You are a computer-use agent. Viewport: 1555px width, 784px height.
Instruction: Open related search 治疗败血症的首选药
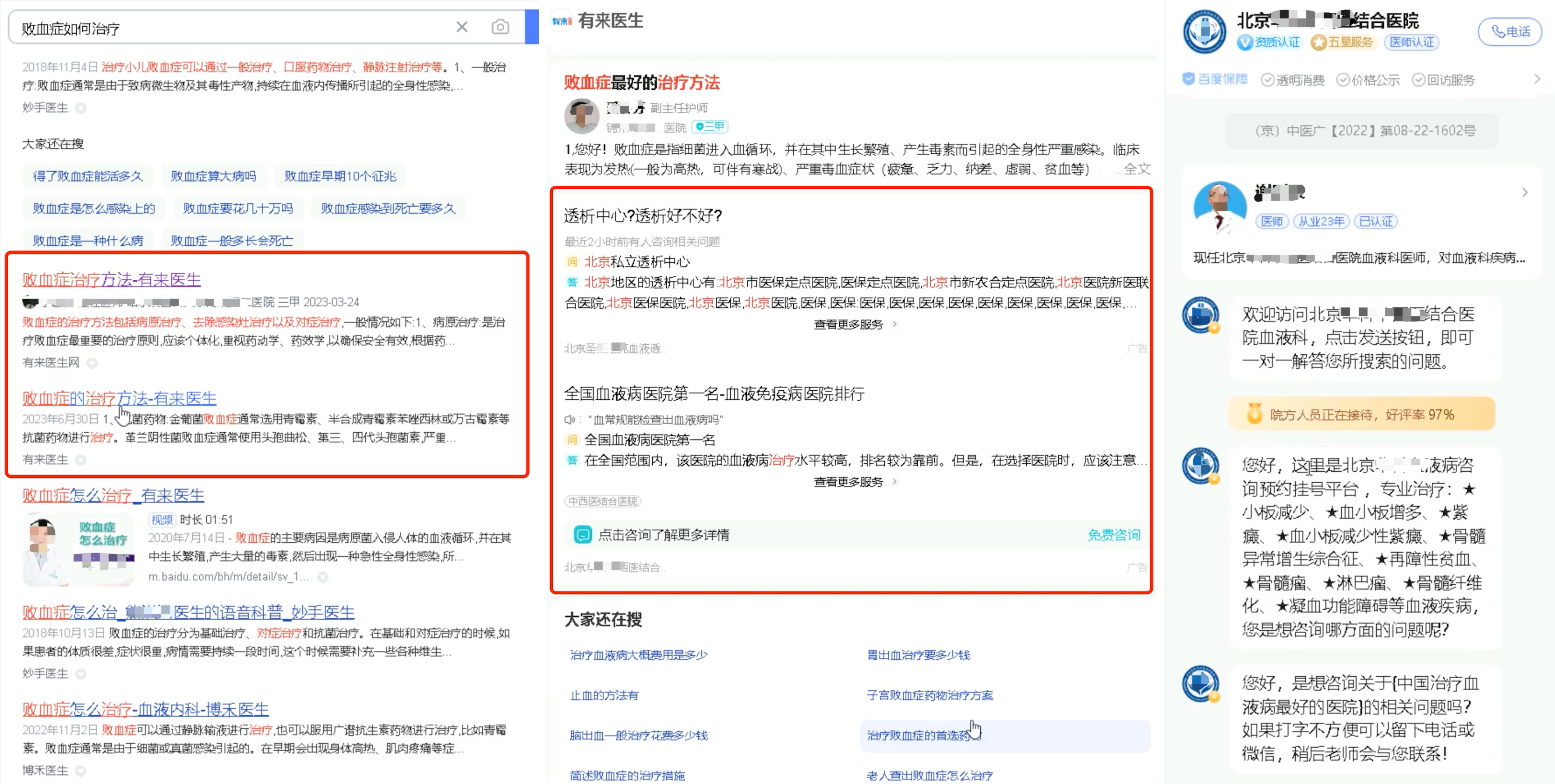pyautogui.click(x=1005, y=736)
